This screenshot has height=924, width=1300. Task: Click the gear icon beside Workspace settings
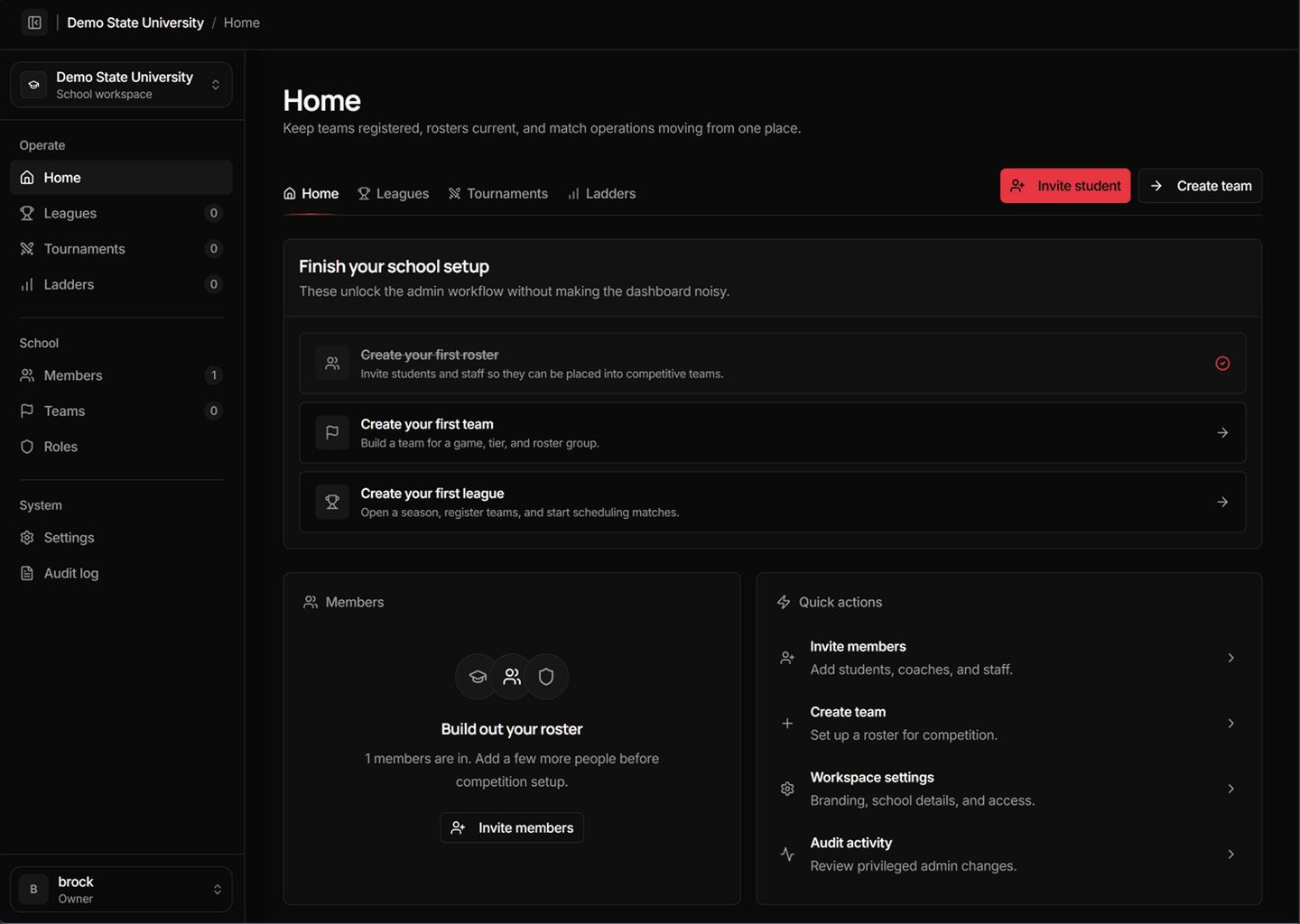click(x=787, y=789)
